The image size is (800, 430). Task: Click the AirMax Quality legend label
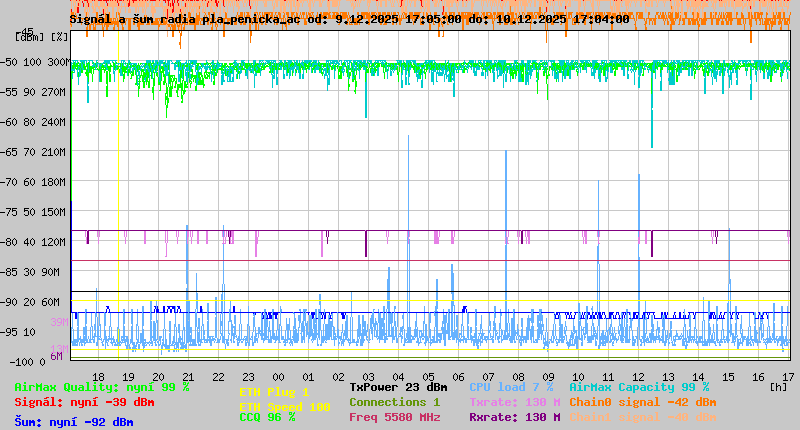click(102, 387)
